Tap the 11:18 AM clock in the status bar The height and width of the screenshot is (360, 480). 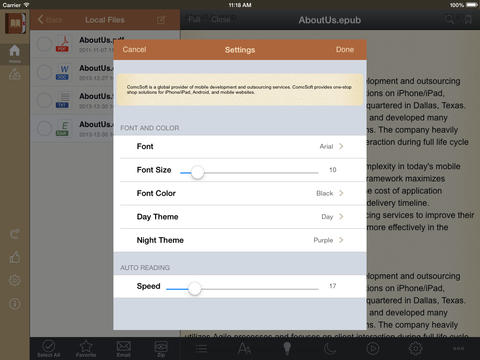[x=240, y=5]
